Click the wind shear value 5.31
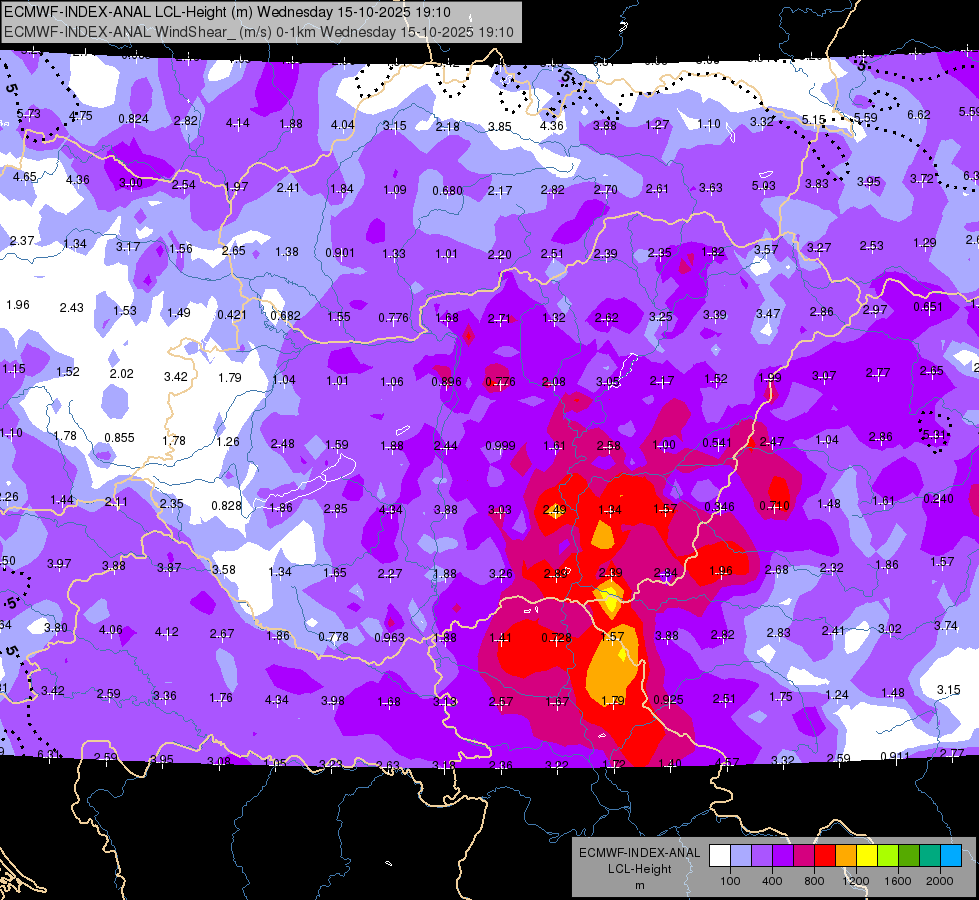The image size is (979, 900). pos(935,435)
